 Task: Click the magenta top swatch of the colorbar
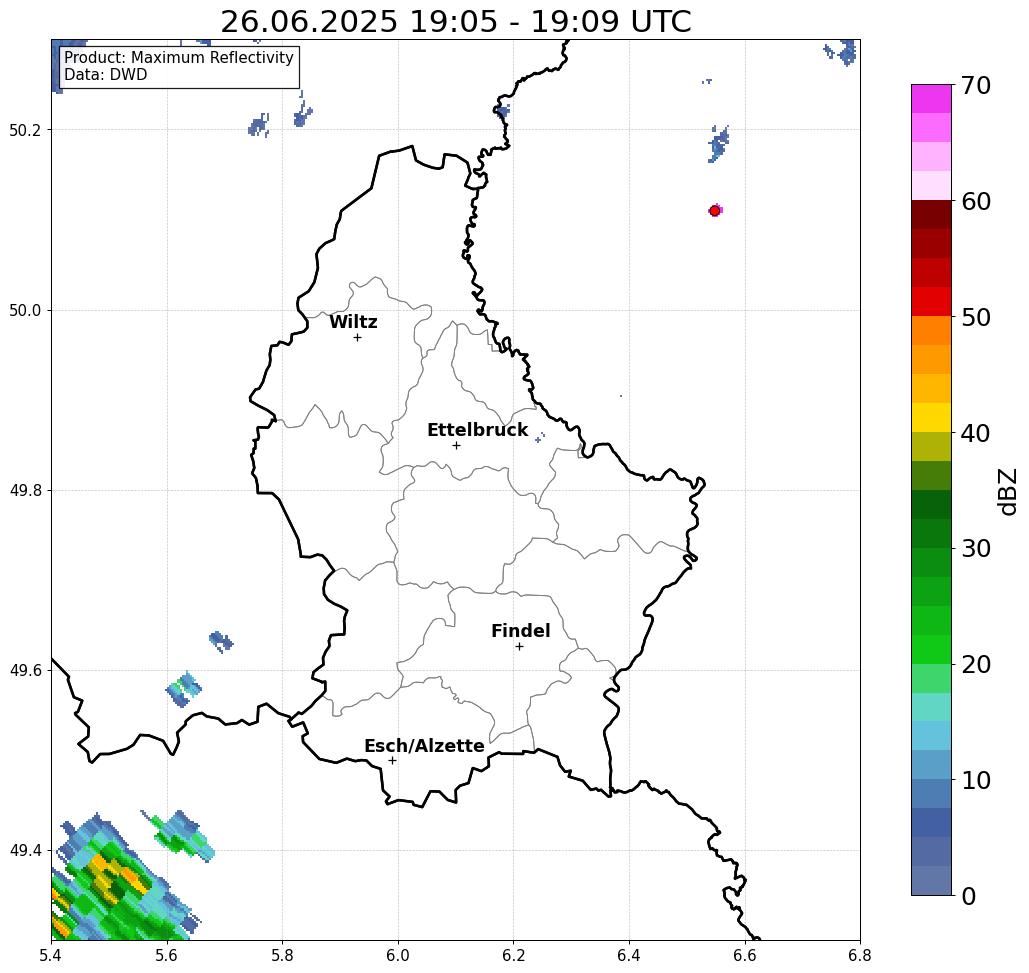[931, 99]
